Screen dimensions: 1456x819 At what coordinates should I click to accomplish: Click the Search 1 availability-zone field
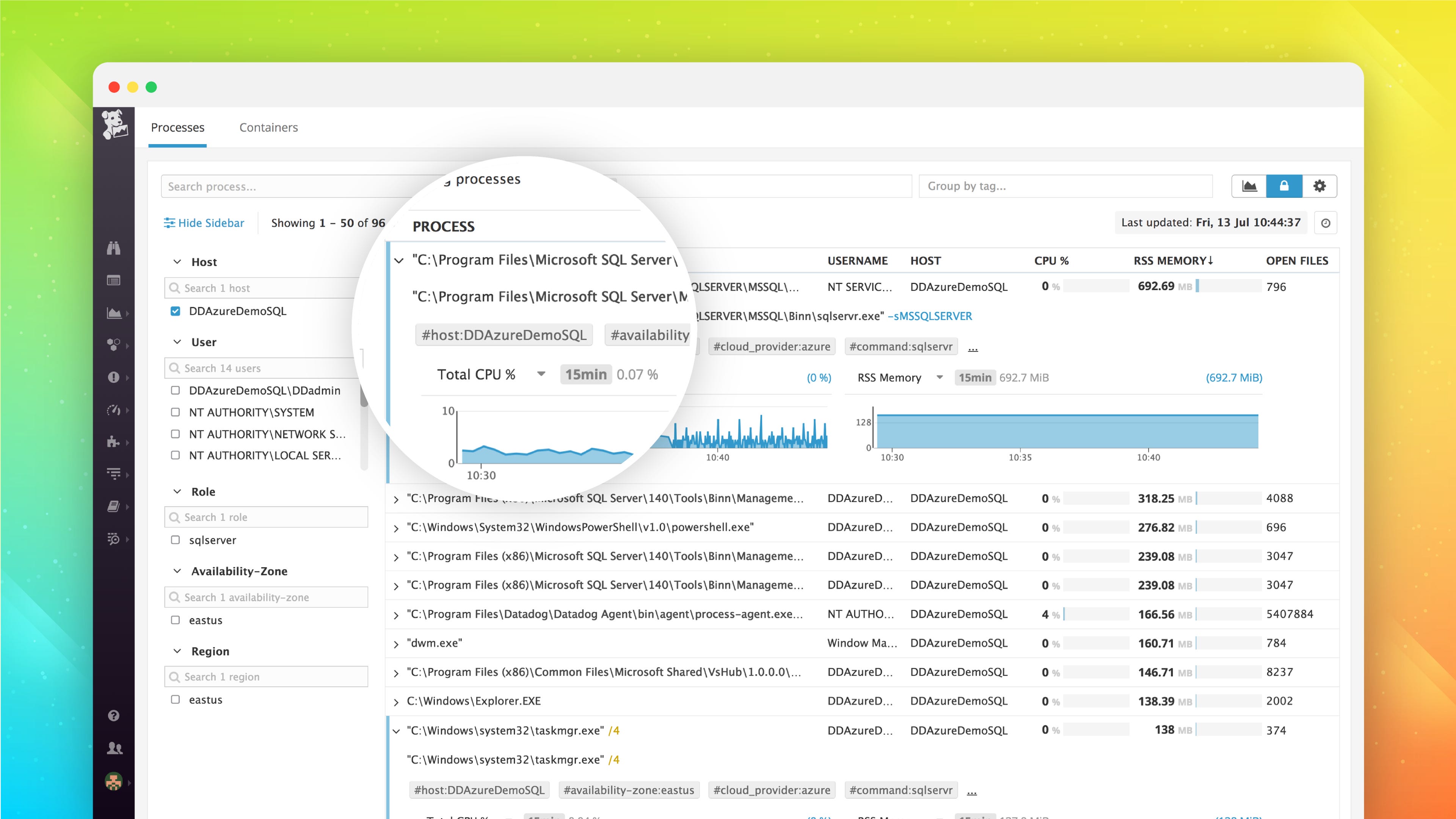[x=266, y=598]
